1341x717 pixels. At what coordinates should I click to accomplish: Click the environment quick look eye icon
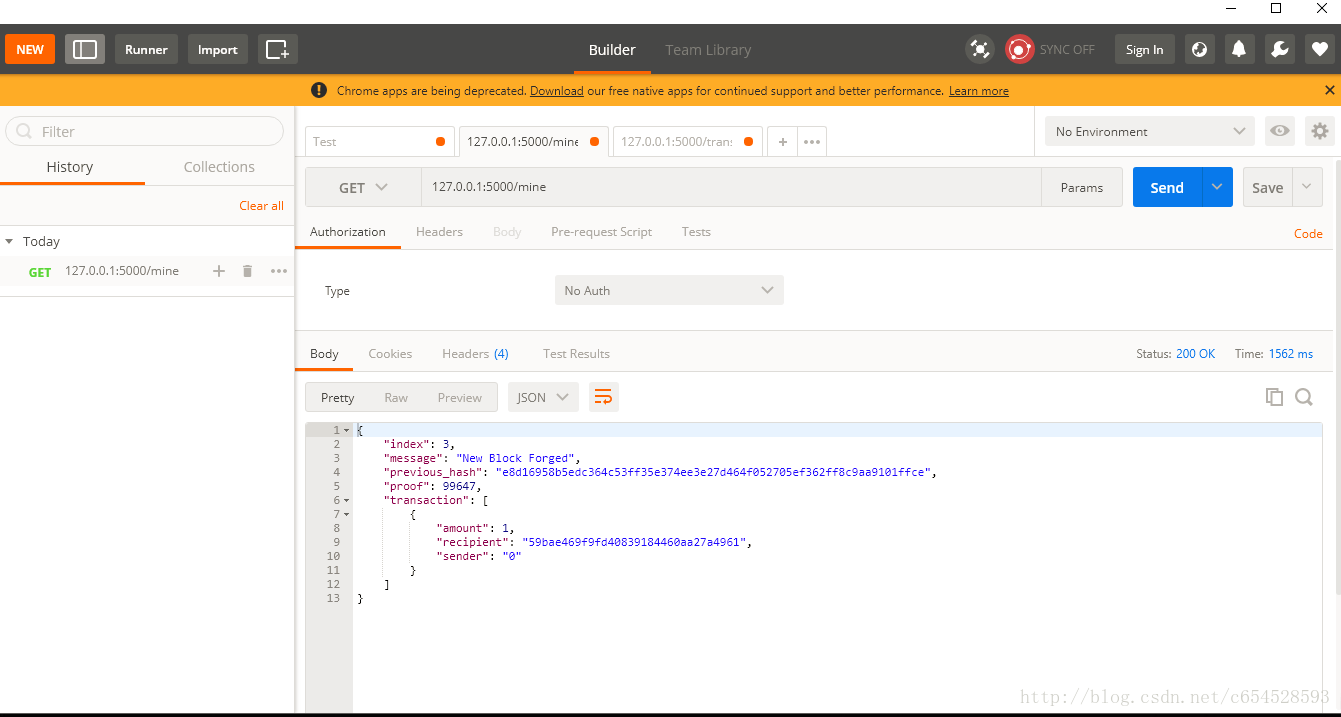tap(1278, 131)
